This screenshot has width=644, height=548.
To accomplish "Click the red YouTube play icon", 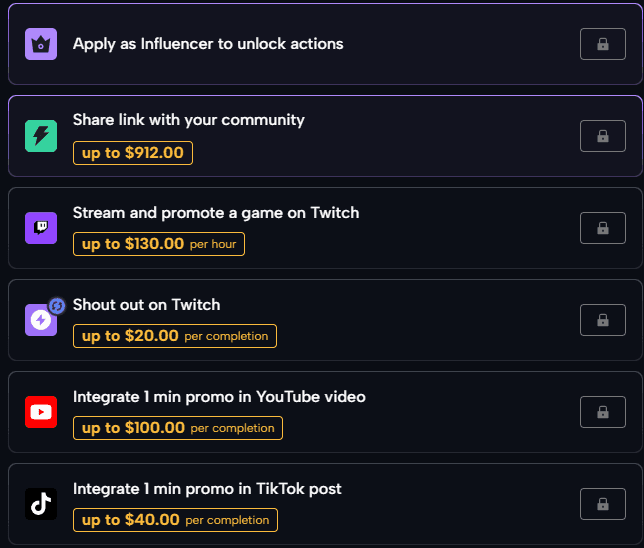I will click(41, 412).
